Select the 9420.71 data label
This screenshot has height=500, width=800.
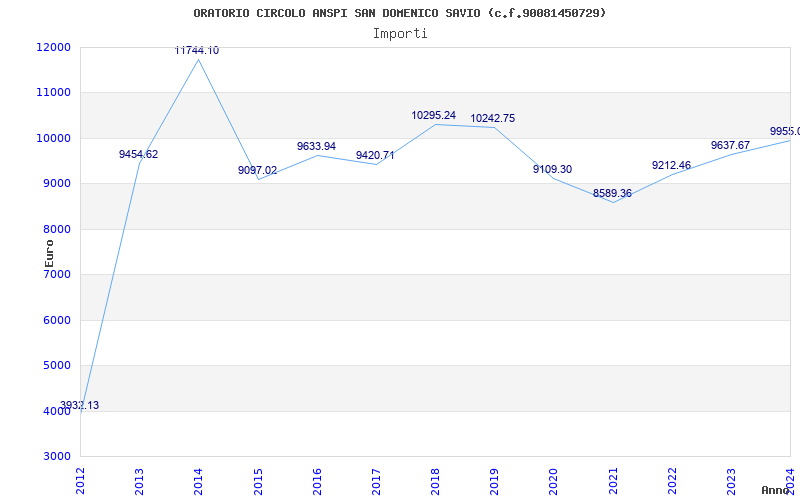(375, 156)
